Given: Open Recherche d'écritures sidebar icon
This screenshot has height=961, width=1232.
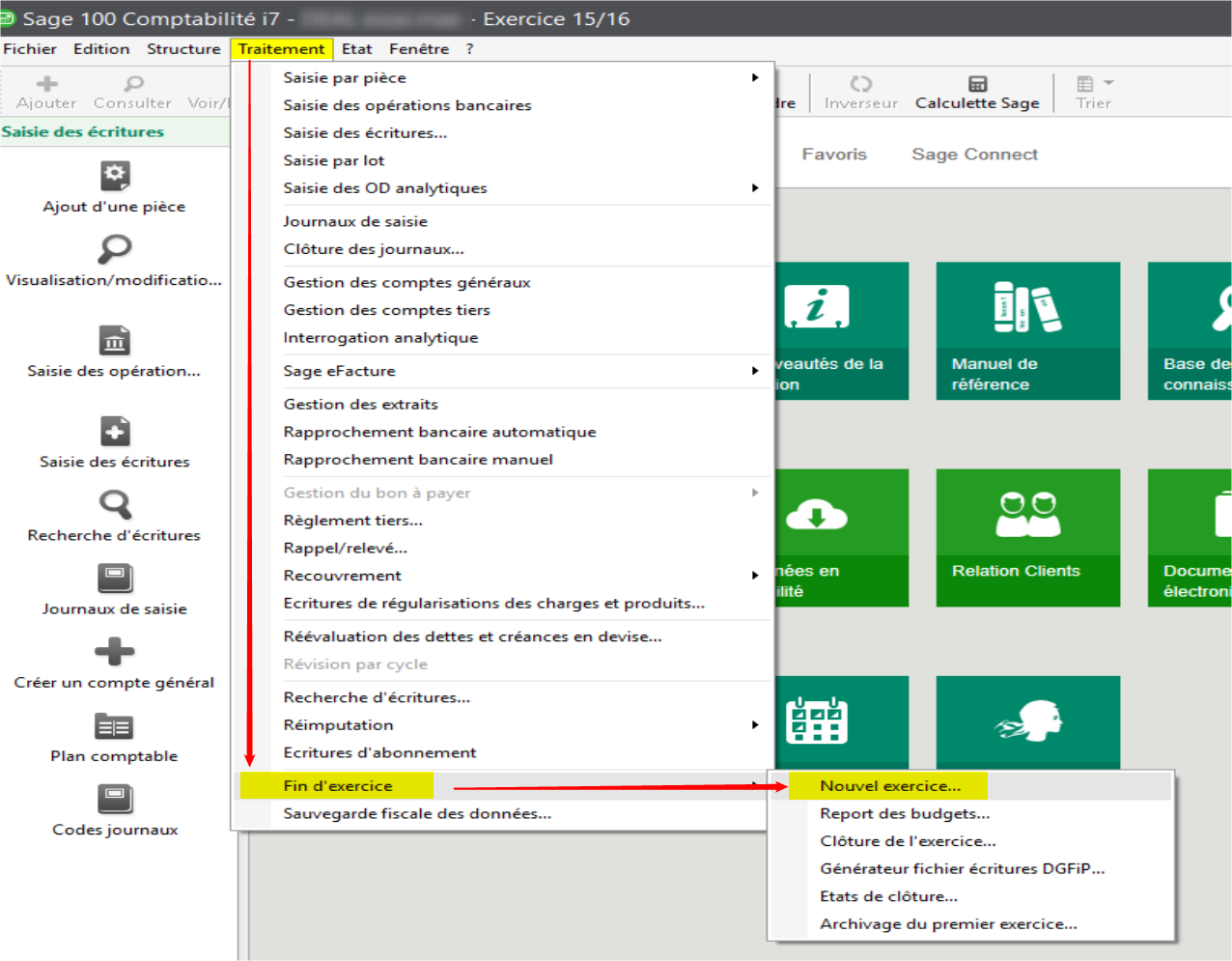Looking at the screenshot, I should click(115, 504).
